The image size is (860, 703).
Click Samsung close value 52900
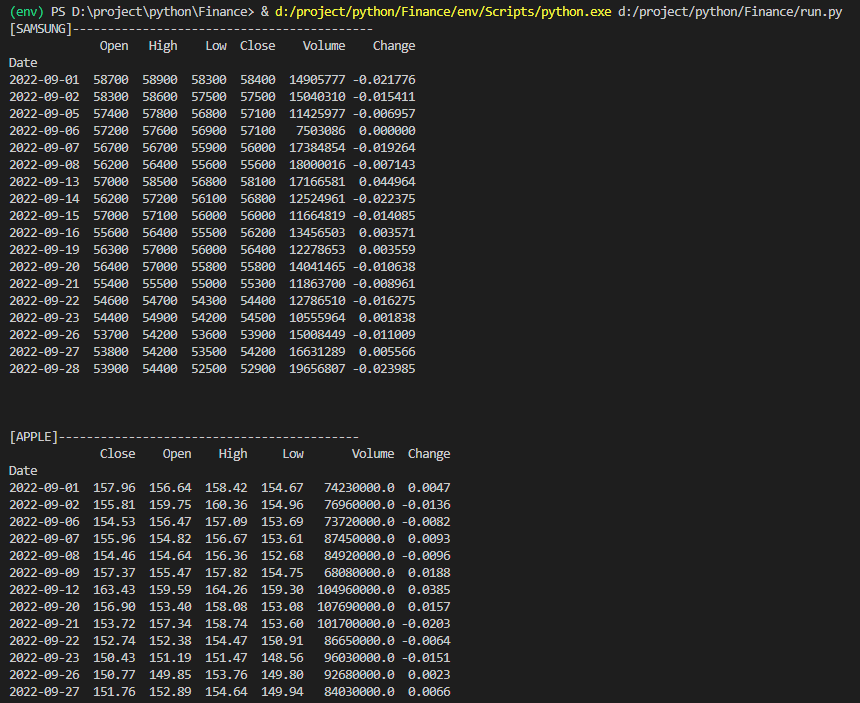tap(258, 368)
